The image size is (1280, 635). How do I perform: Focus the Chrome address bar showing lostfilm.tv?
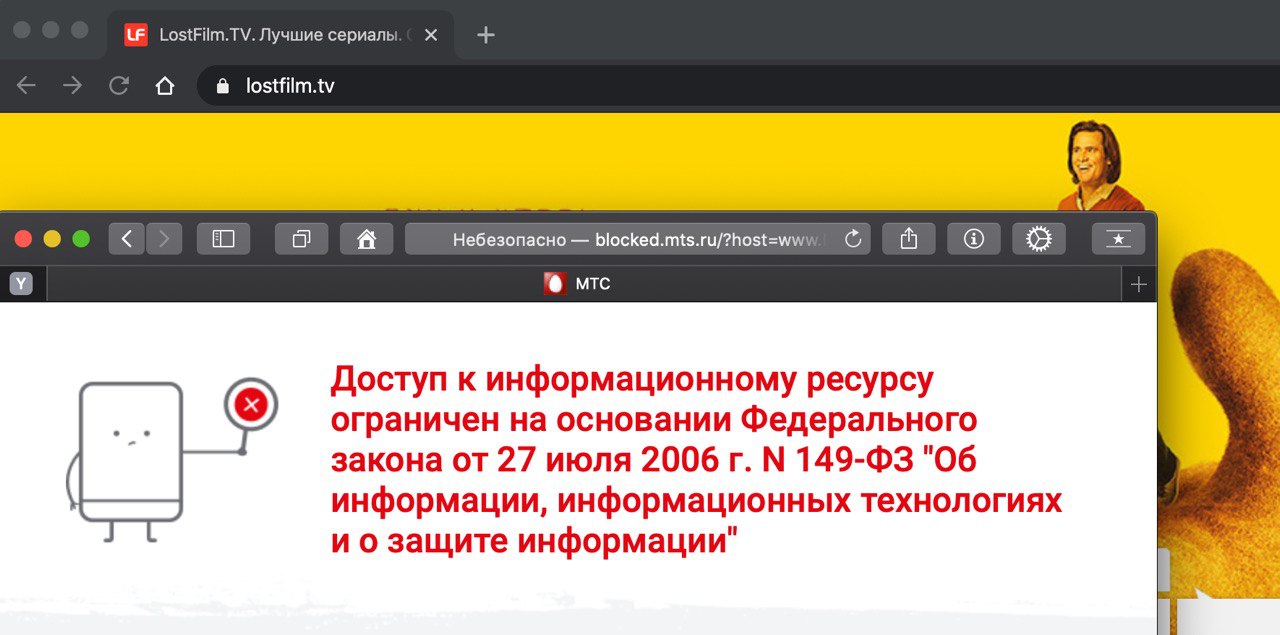click(x=738, y=86)
